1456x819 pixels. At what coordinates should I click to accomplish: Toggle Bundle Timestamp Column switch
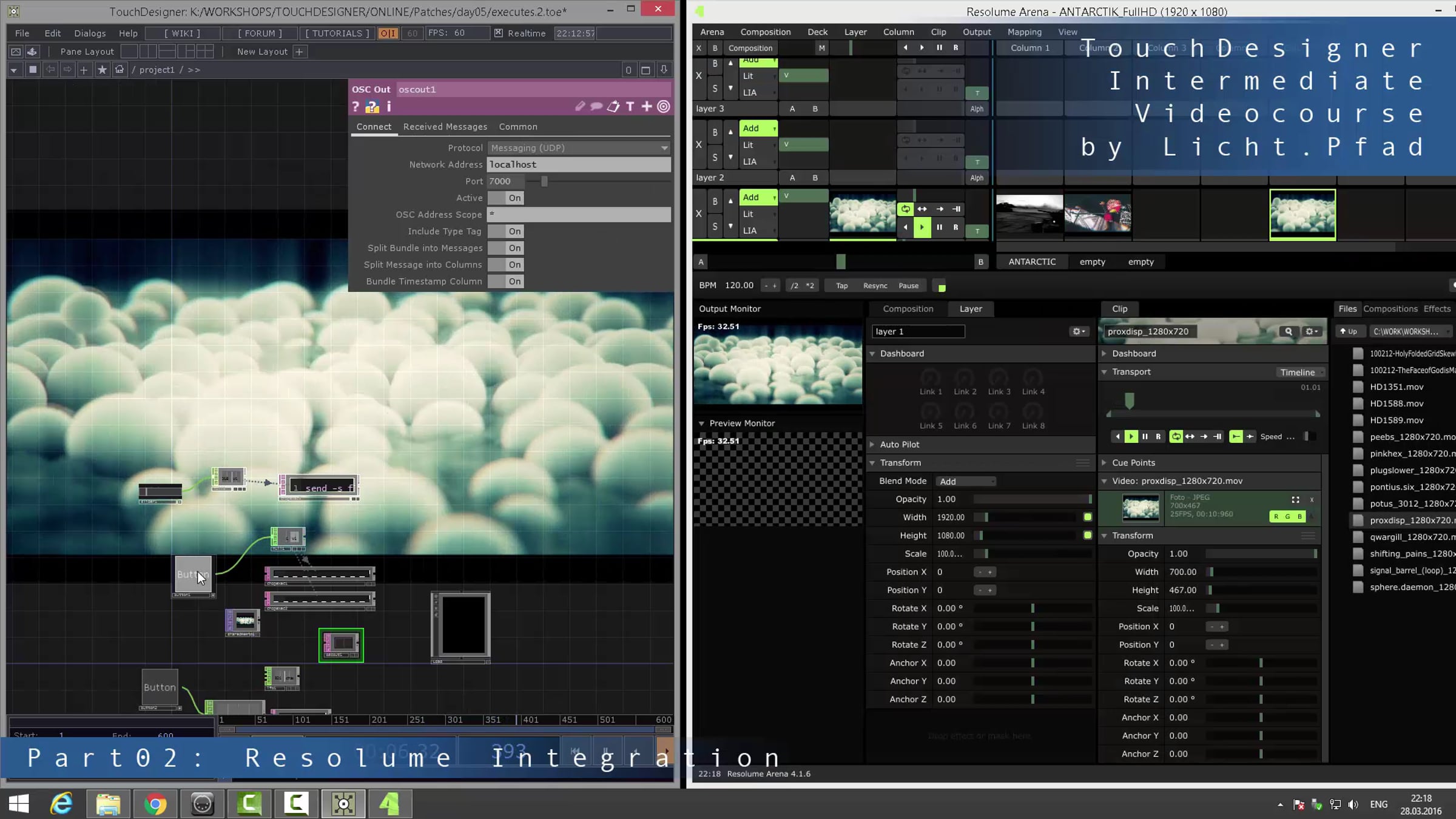point(506,281)
